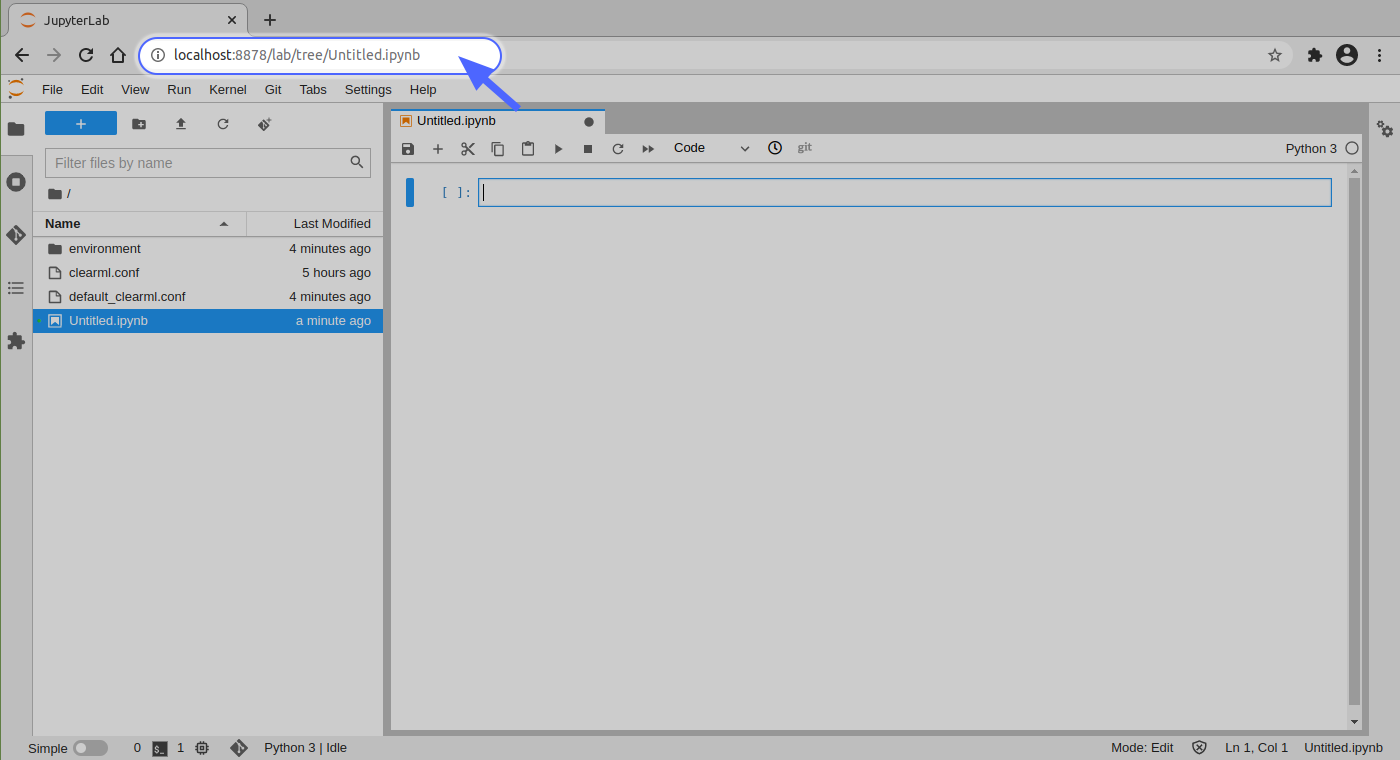Restart kernel and run all cells
This screenshot has width=1400, height=760.
(648, 149)
